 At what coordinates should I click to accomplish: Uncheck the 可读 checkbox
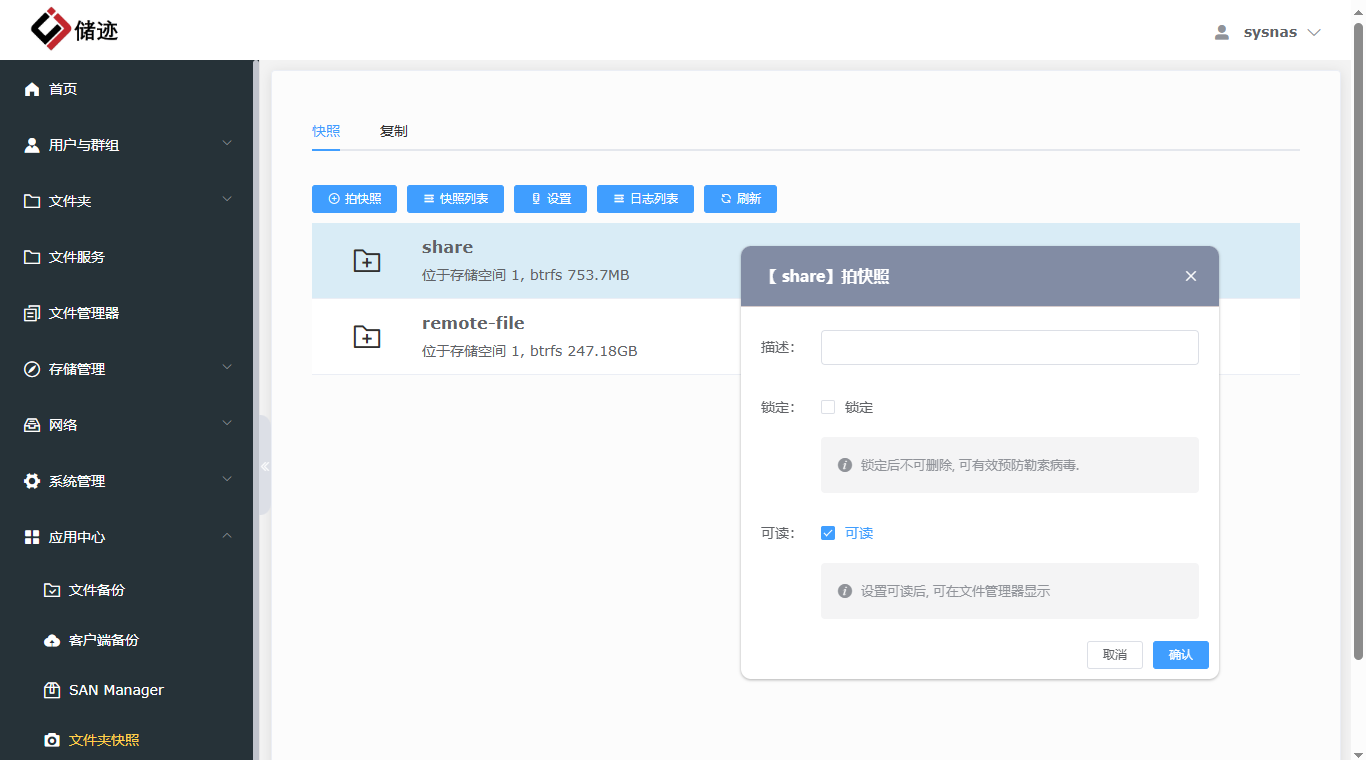[828, 533]
